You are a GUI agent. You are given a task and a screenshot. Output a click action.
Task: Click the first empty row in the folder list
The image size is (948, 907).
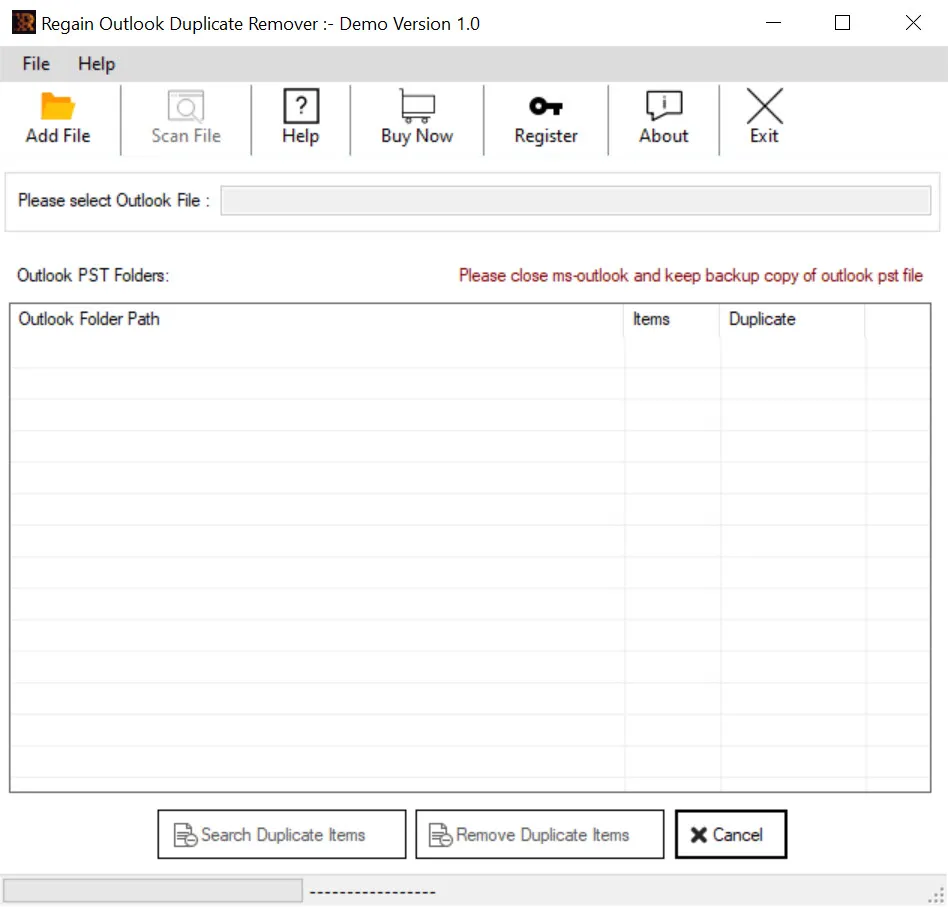pos(470,352)
